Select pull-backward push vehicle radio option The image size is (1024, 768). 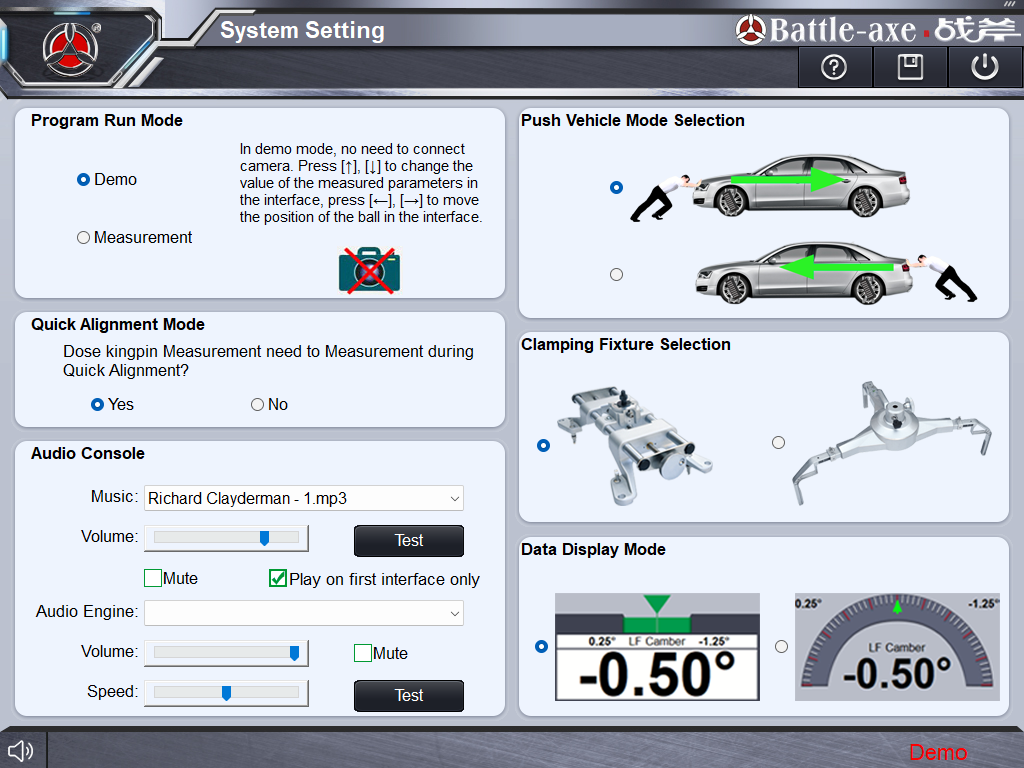tap(616, 274)
